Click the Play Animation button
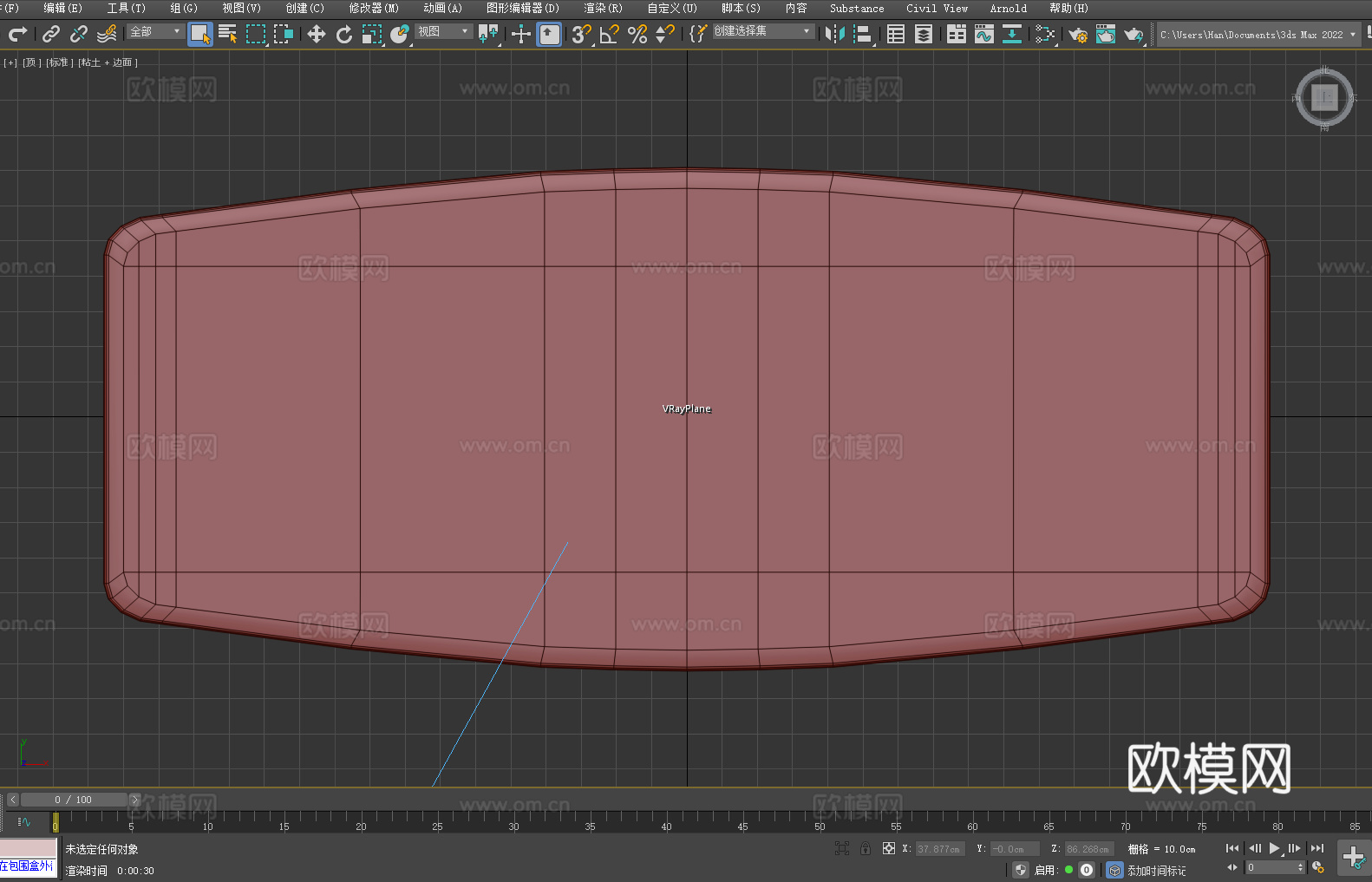The width and height of the screenshot is (1372, 882). click(1275, 848)
